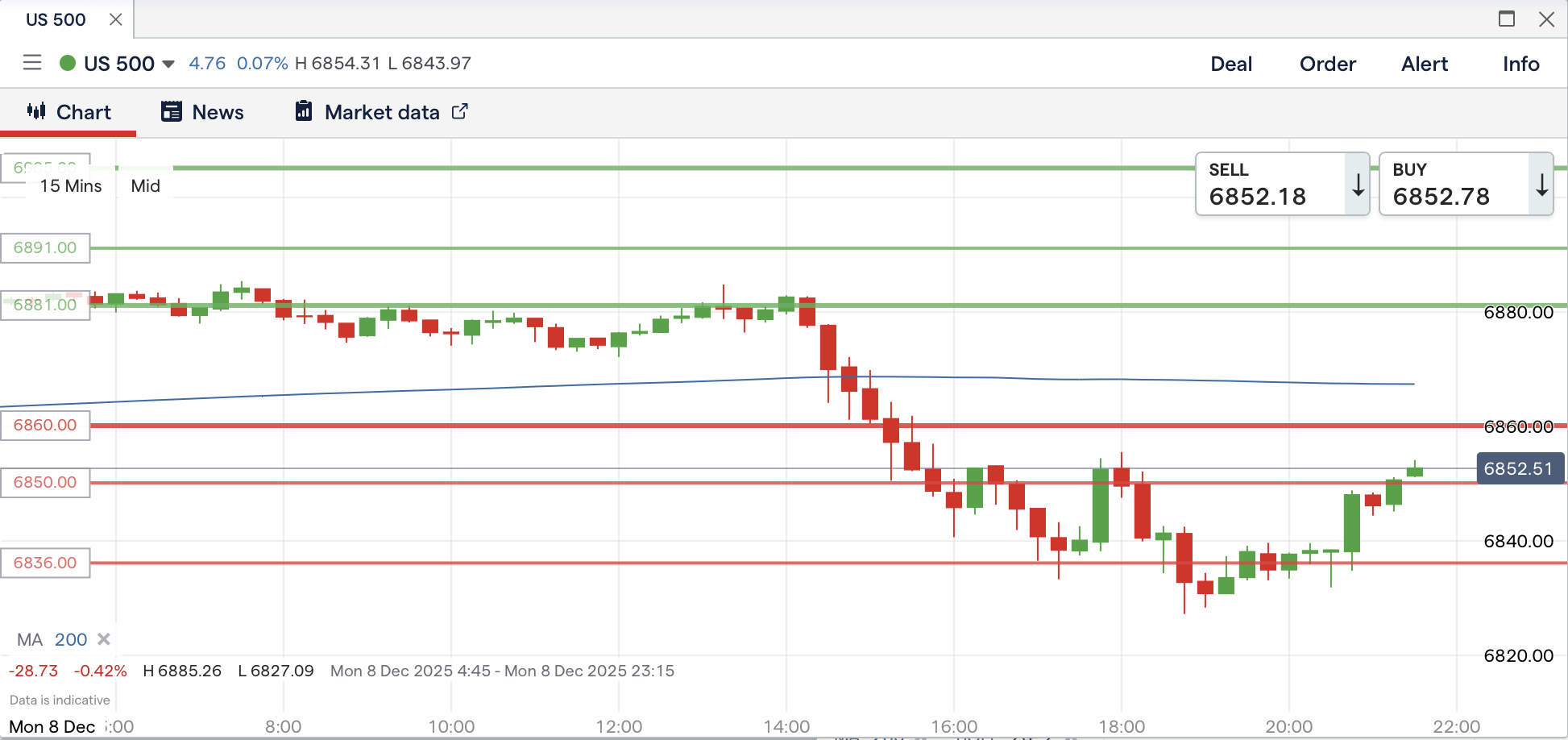This screenshot has height=740, width=1568.
Task: Click the Market data calendar icon
Action: click(x=304, y=111)
